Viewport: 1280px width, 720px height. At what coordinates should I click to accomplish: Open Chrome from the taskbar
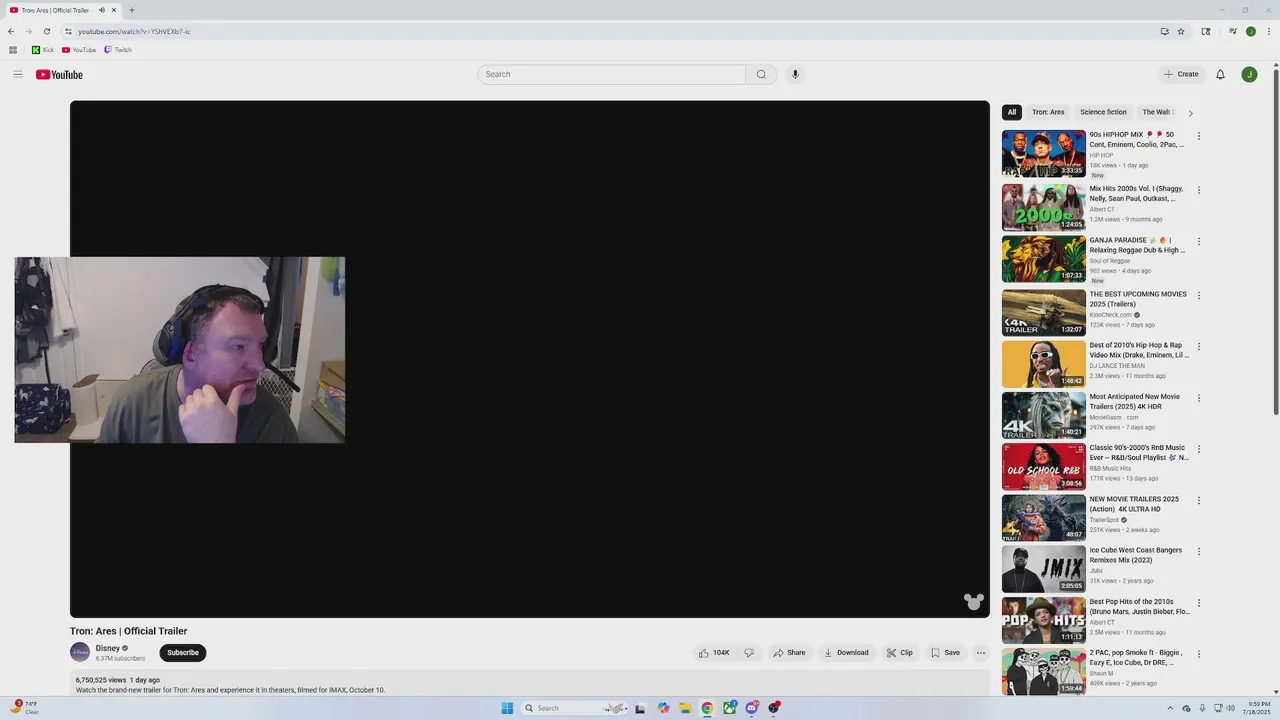[x=707, y=708]
